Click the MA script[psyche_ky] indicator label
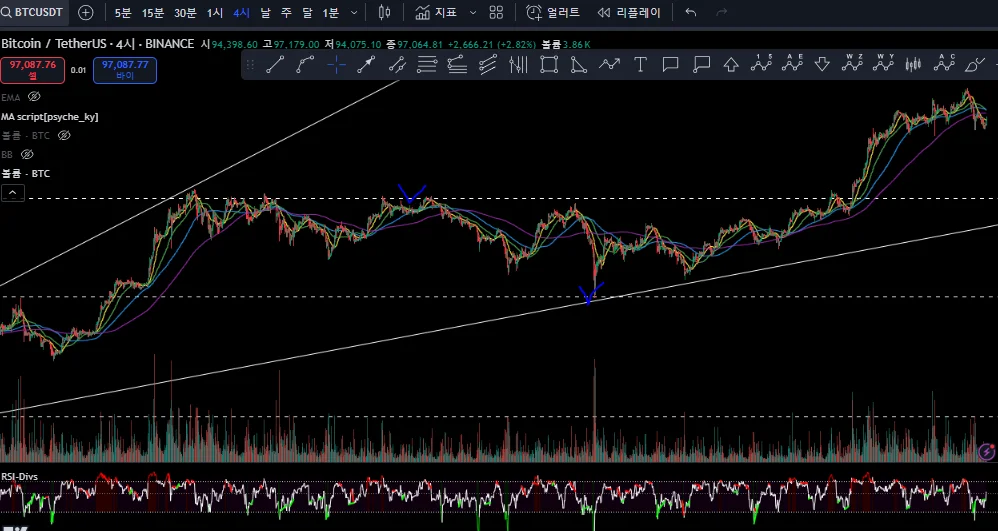 coord(50,117)
